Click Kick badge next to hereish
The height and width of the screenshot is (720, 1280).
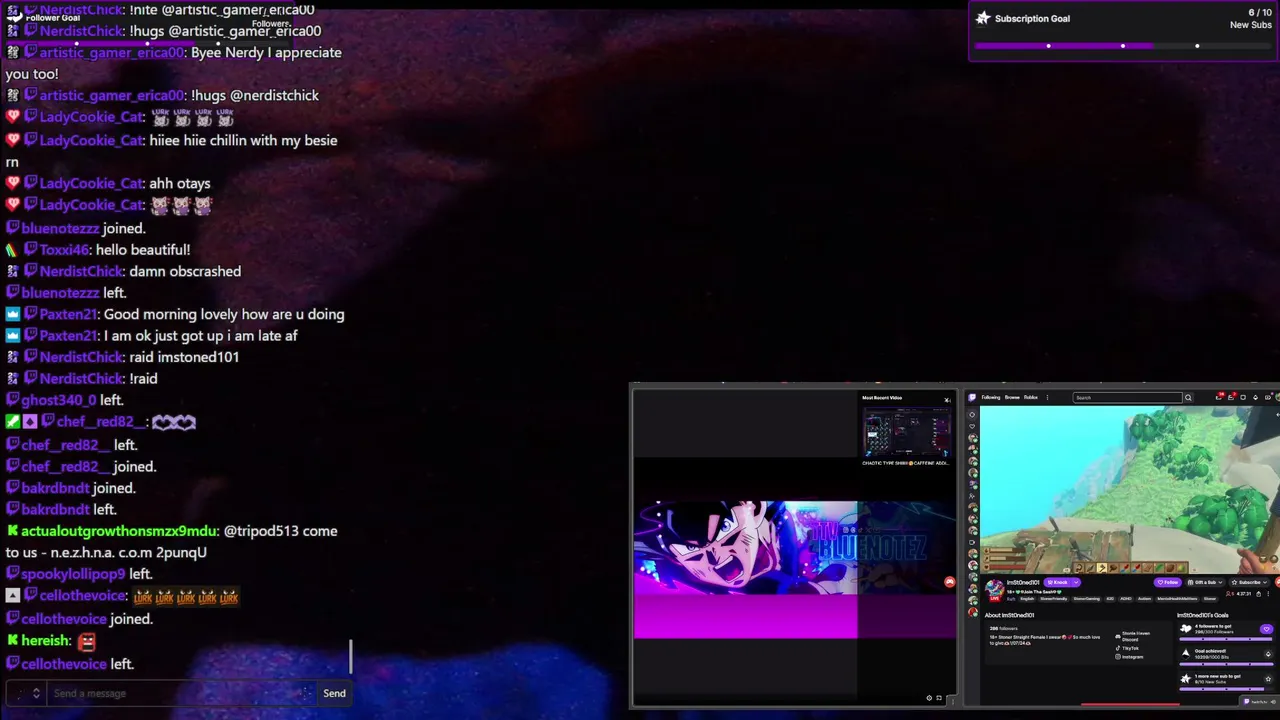[12, 641]
